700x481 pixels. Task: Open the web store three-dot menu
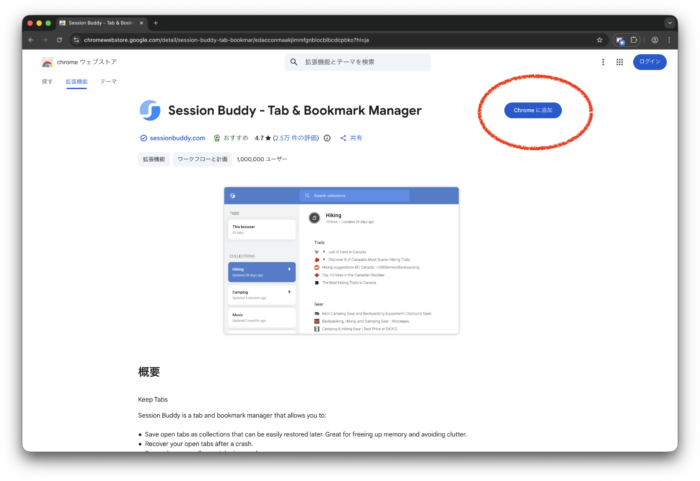[x=603, y=62]
